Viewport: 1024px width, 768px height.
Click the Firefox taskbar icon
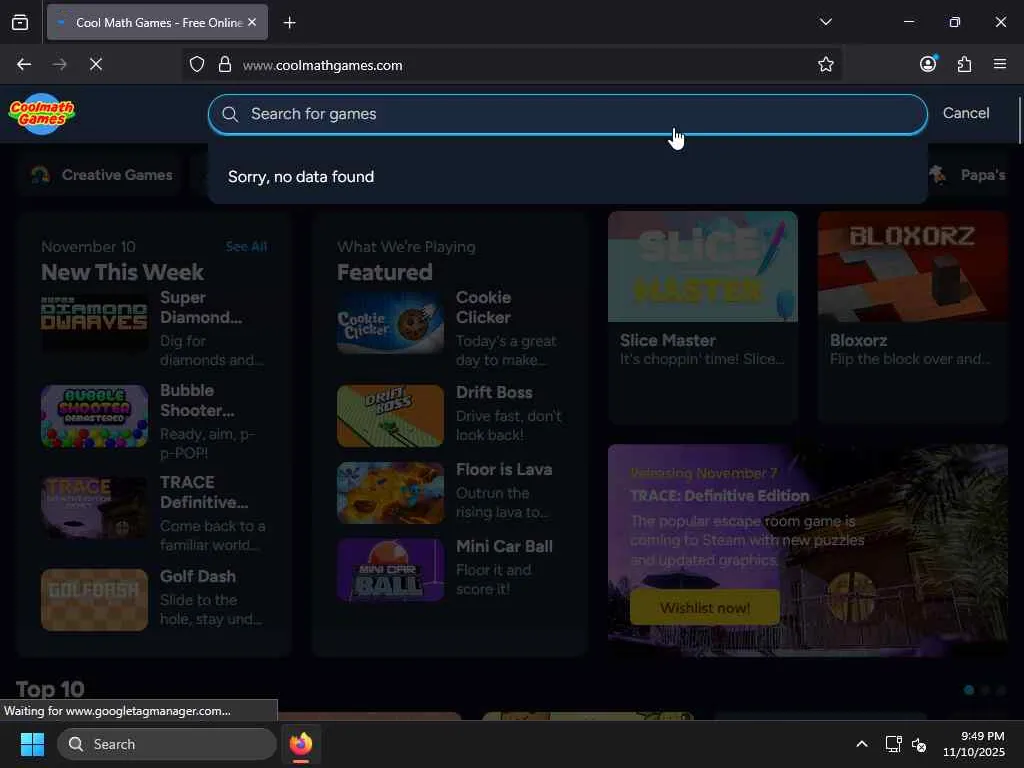[x=301, y=744]
